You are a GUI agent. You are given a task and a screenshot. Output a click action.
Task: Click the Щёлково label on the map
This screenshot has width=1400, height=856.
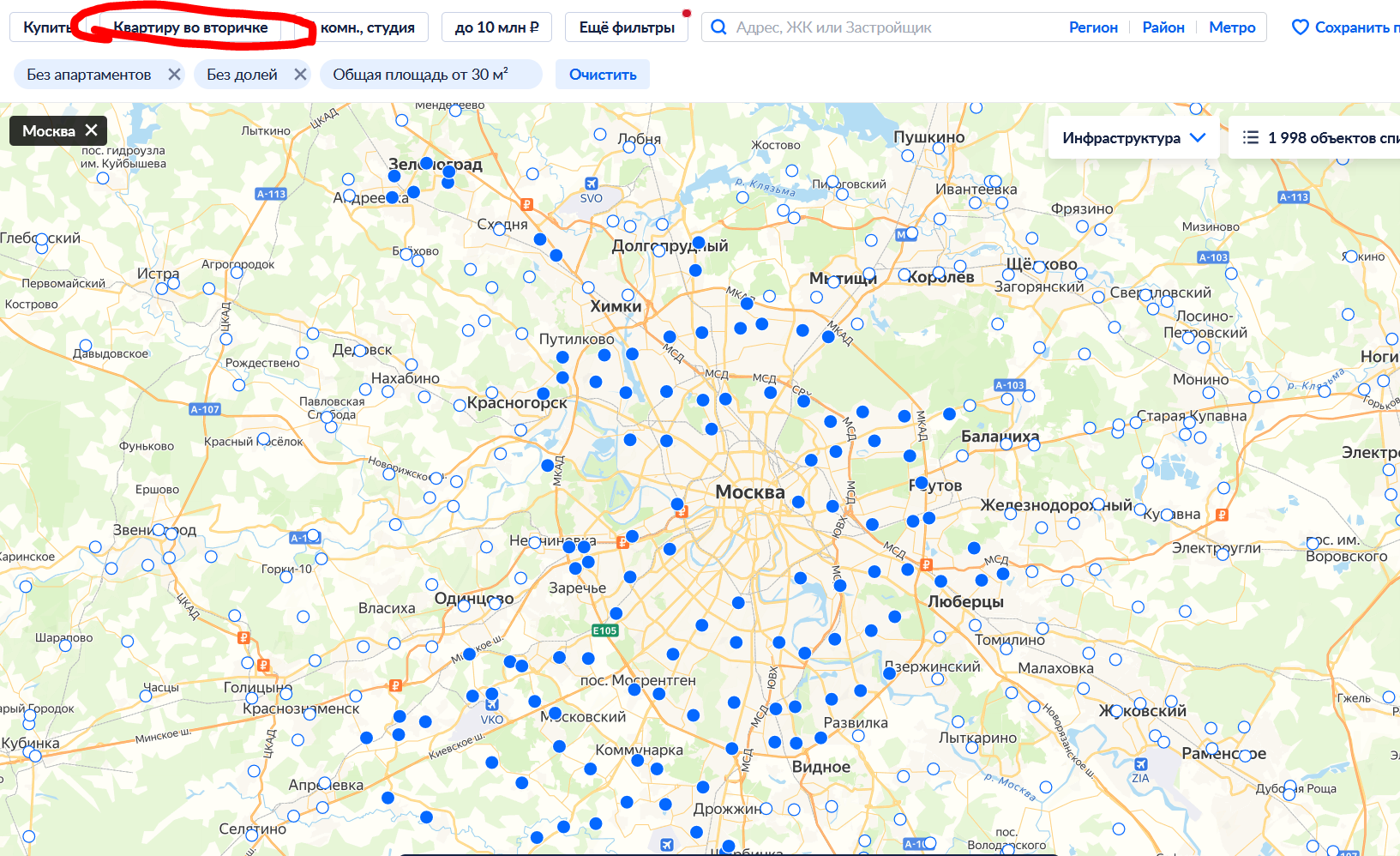click(x=1042, y=264)
